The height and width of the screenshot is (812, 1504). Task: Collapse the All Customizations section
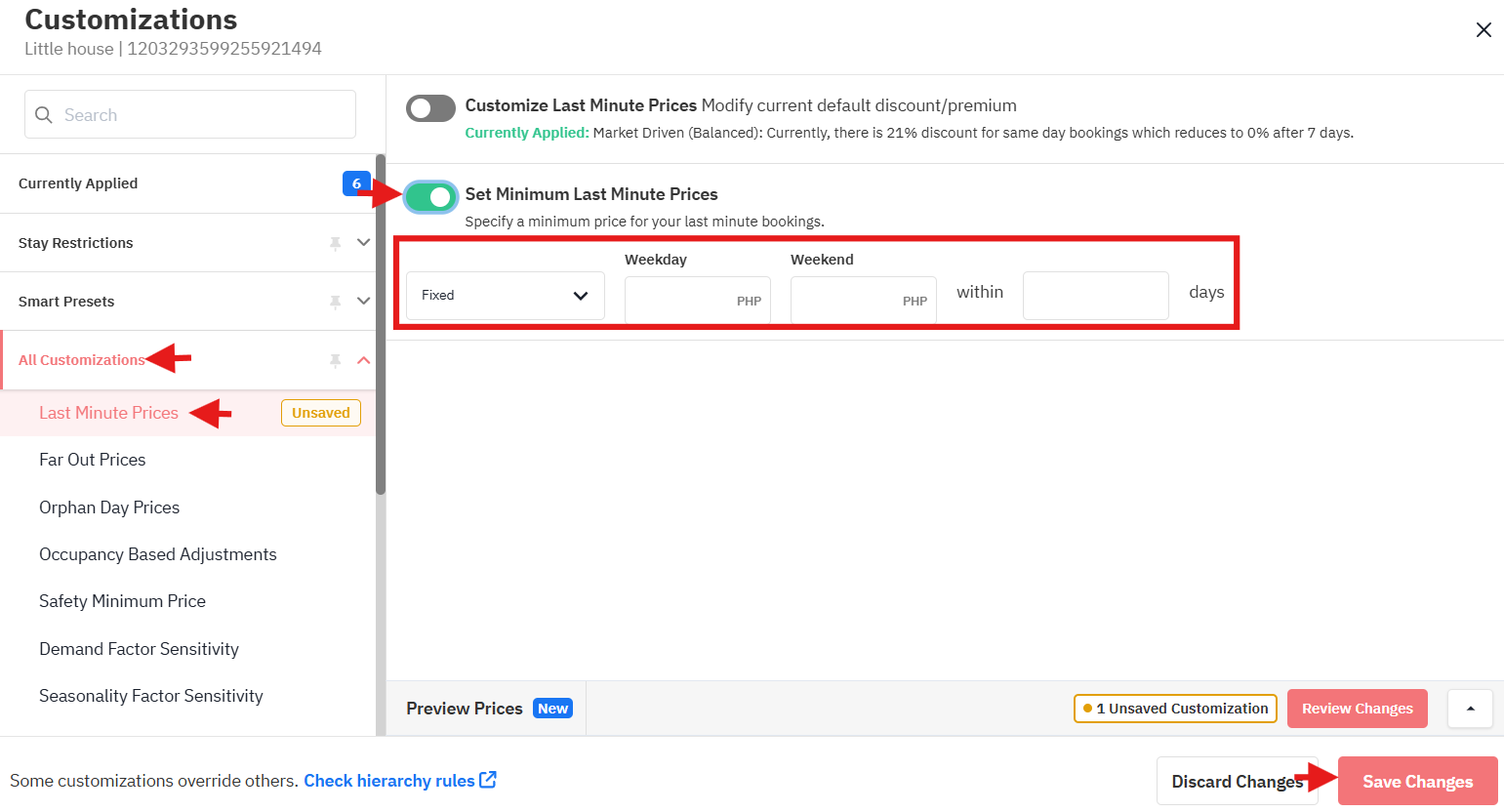coord(364,360)
